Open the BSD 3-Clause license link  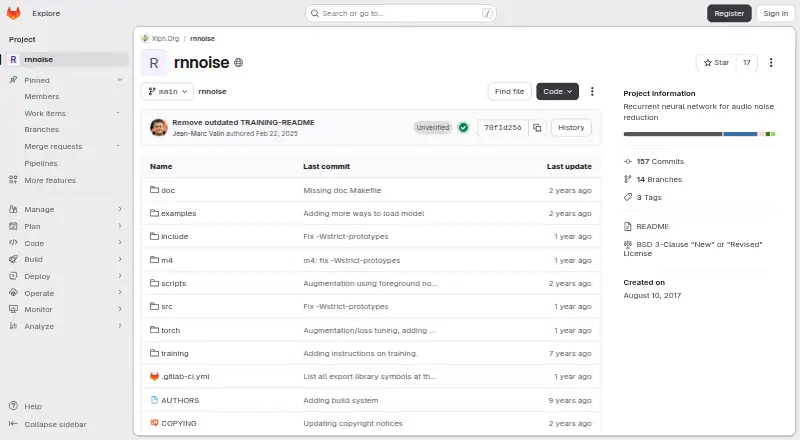point(693,249)
